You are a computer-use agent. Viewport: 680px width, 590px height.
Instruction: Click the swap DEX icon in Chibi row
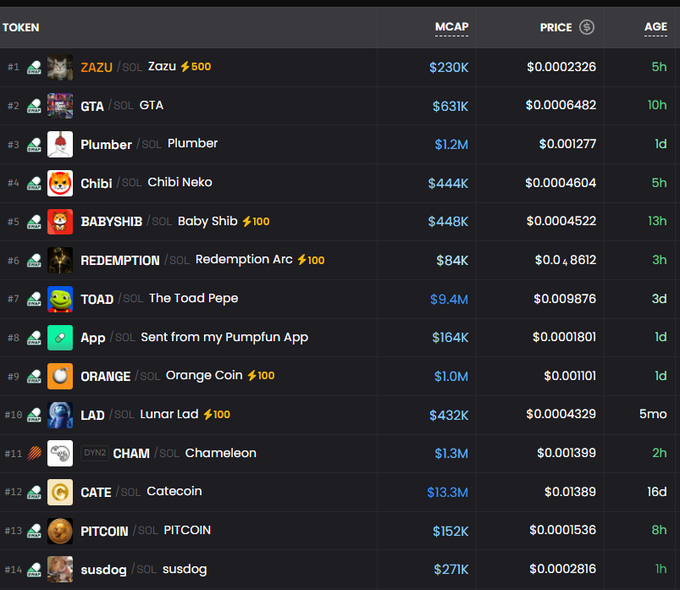34,184
